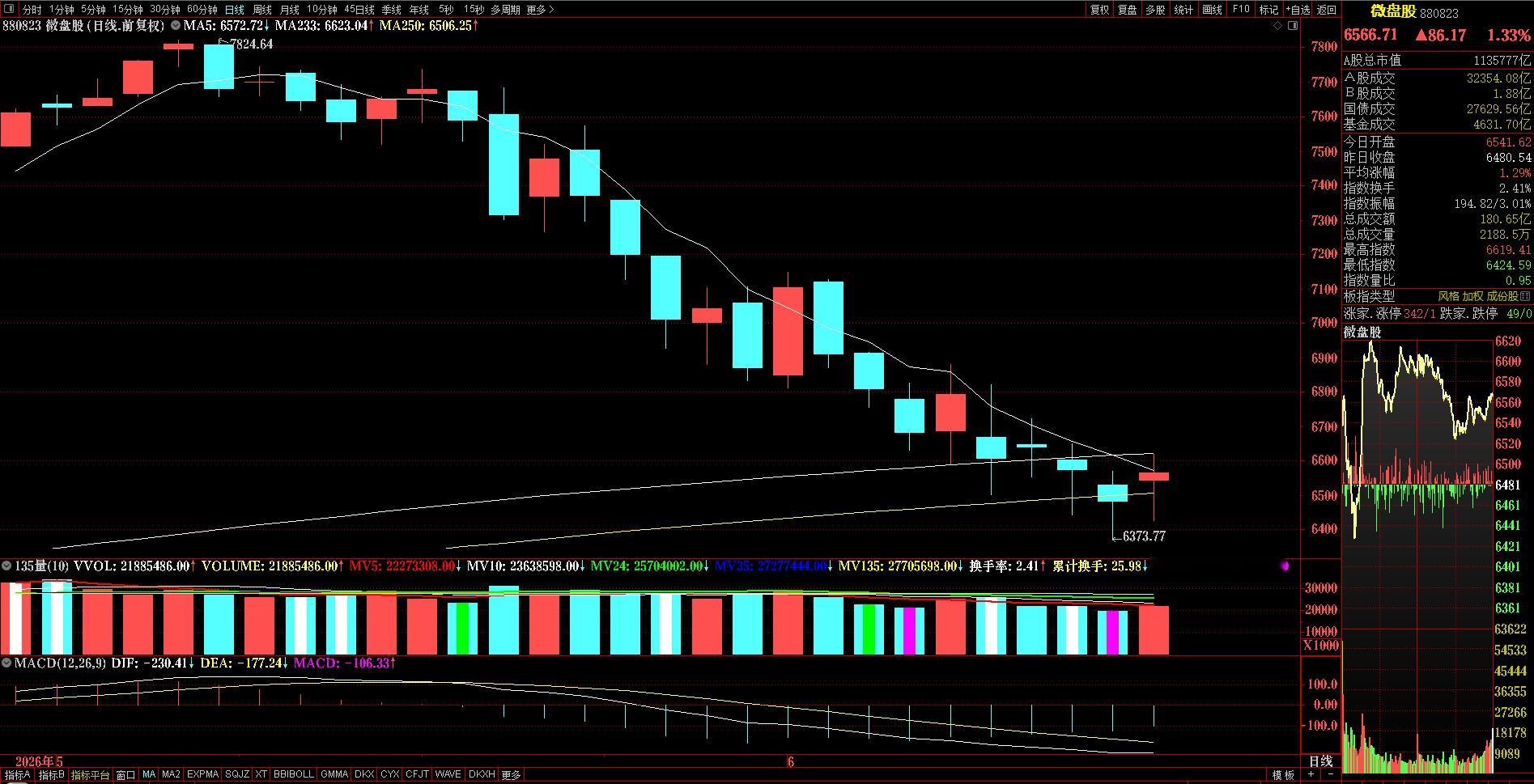
Task: Open the 窗口 menu
Action: click(x=125, y=775)
